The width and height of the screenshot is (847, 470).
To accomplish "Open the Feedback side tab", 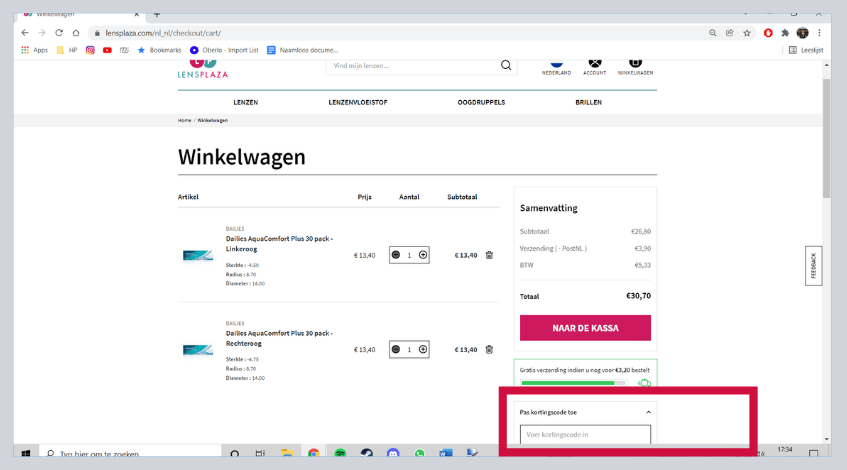I will point(814,266).
